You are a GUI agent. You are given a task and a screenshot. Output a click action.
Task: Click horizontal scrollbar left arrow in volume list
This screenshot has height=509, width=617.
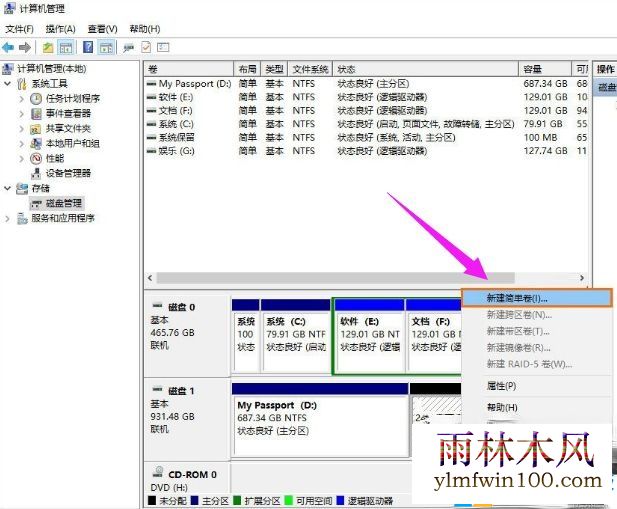150,278
